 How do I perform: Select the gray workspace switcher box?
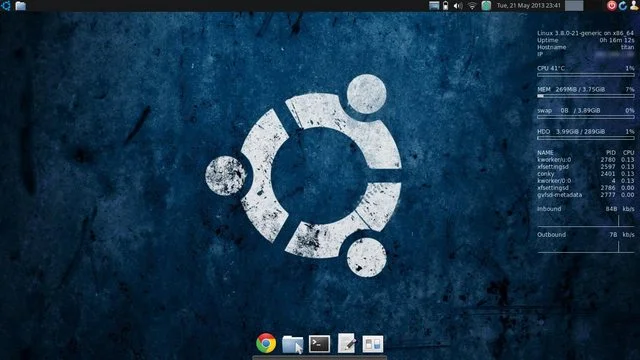tap(574, 6)
